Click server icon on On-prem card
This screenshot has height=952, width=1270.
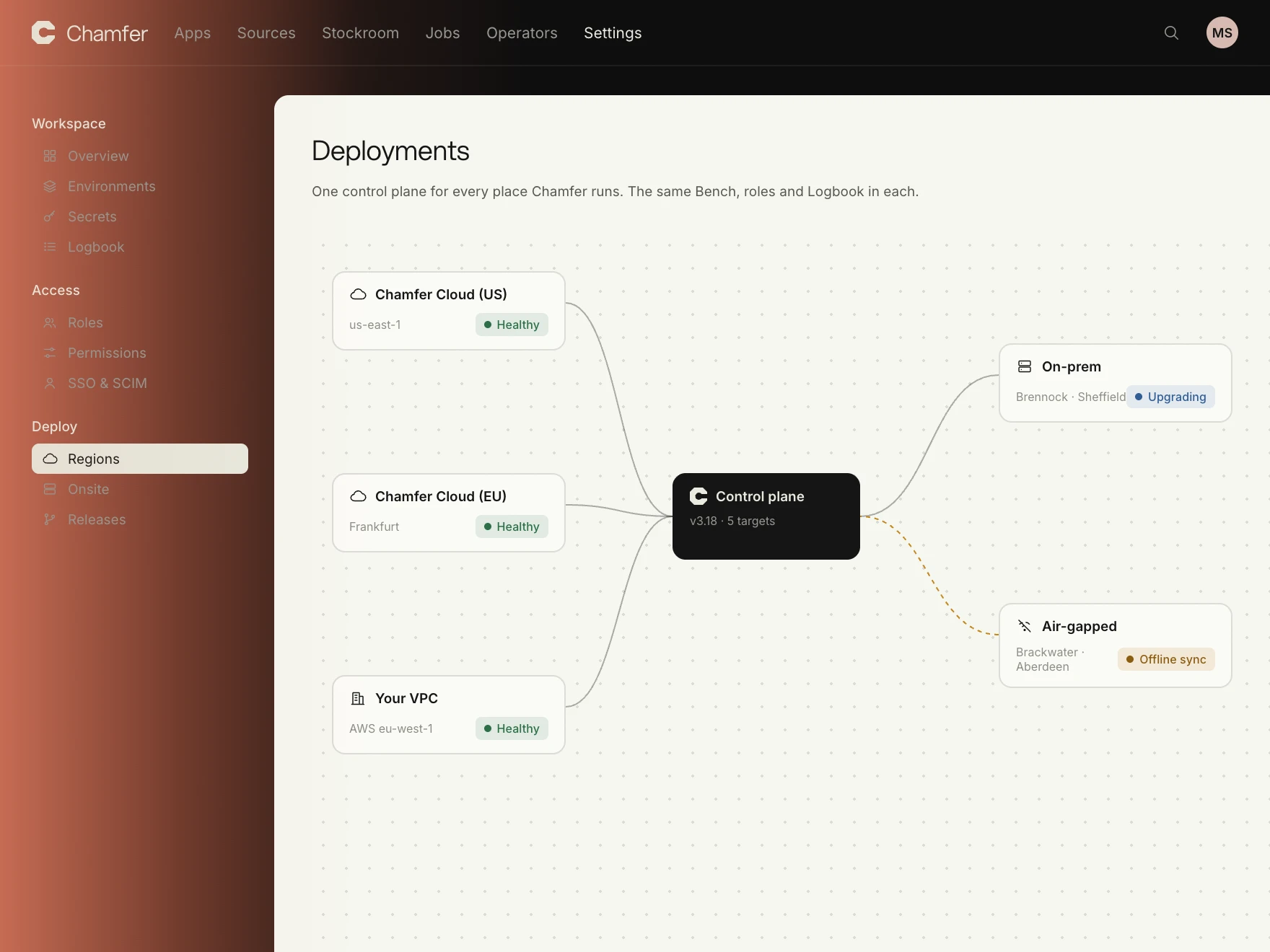coord(1025,366)
